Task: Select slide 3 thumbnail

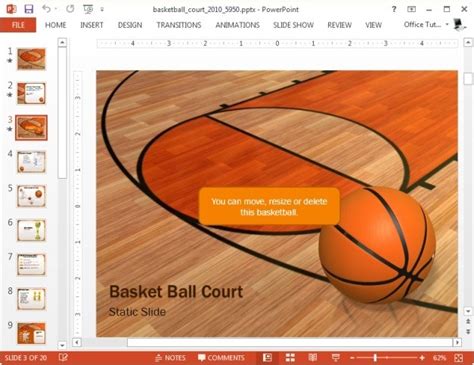Action: pyautogui.click(x=31, y=128)
